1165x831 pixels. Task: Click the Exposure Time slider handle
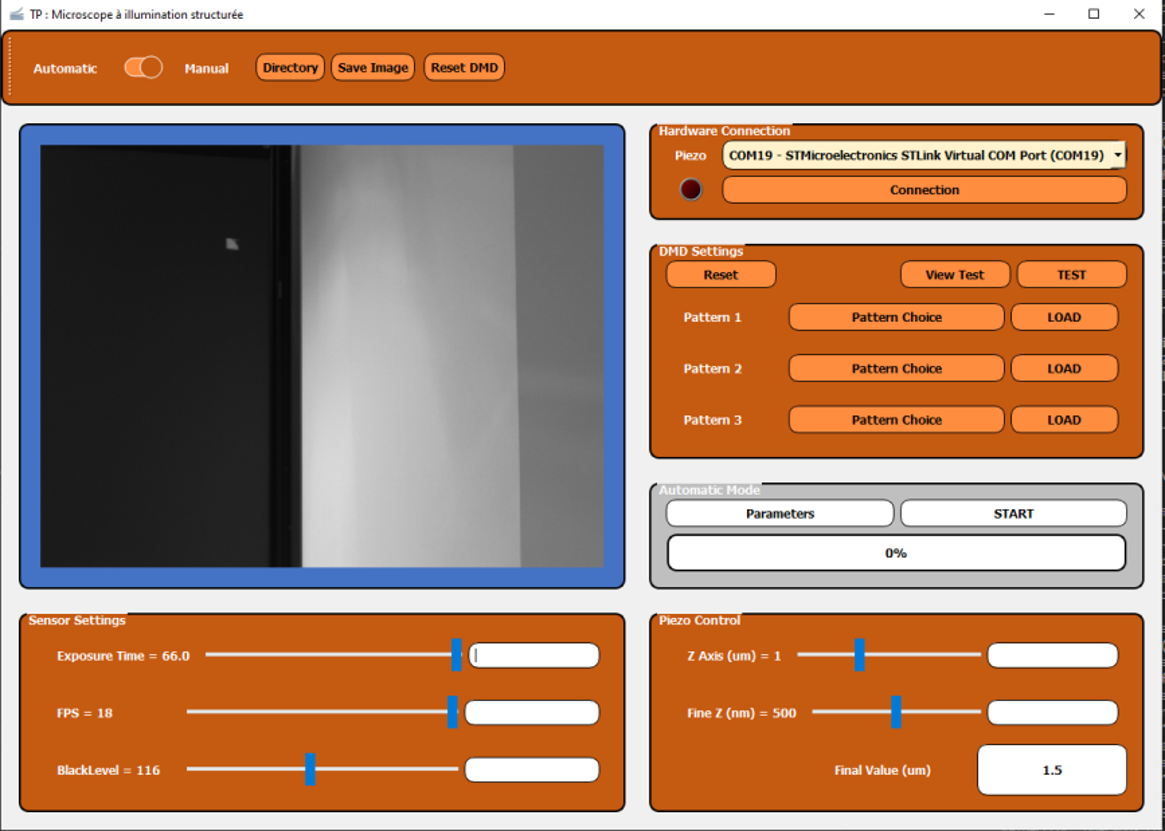click(456, 655)
